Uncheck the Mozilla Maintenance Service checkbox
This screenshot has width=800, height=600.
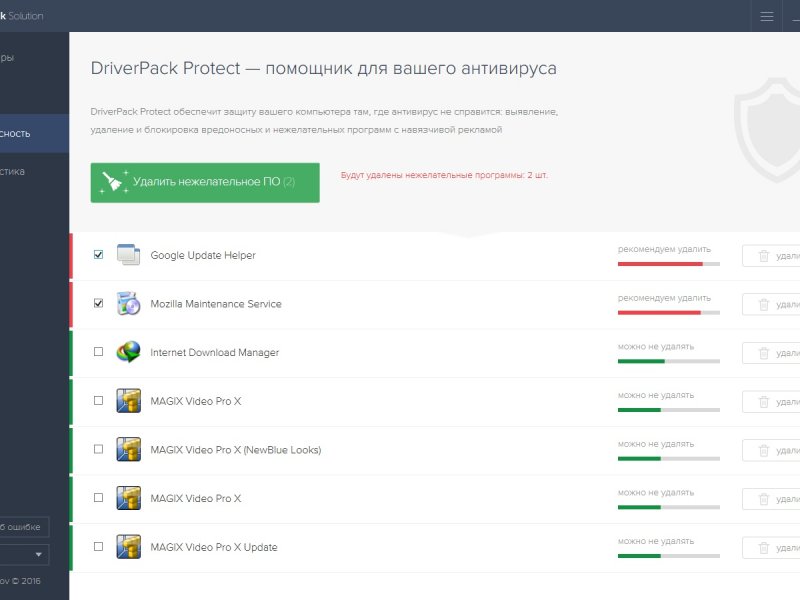98,303
